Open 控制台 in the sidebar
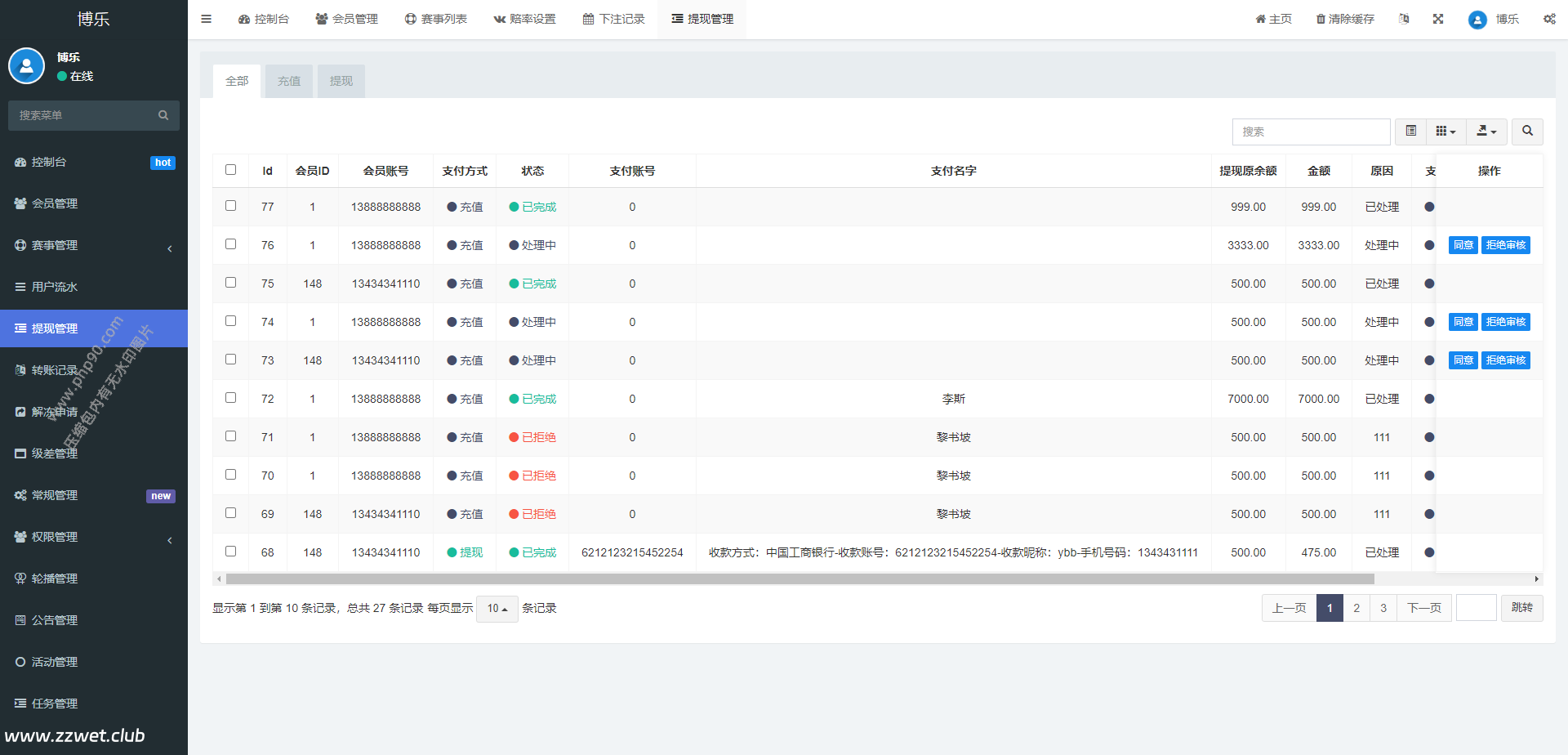 pos(94,162)
